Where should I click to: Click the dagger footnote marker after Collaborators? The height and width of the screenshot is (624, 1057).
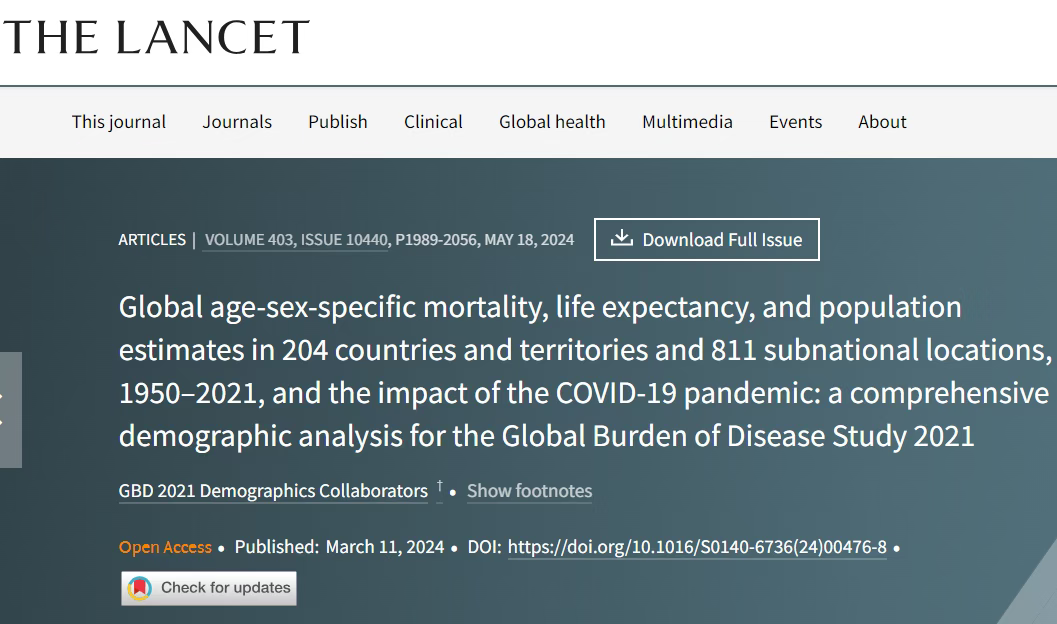click(x=440, y=486)
